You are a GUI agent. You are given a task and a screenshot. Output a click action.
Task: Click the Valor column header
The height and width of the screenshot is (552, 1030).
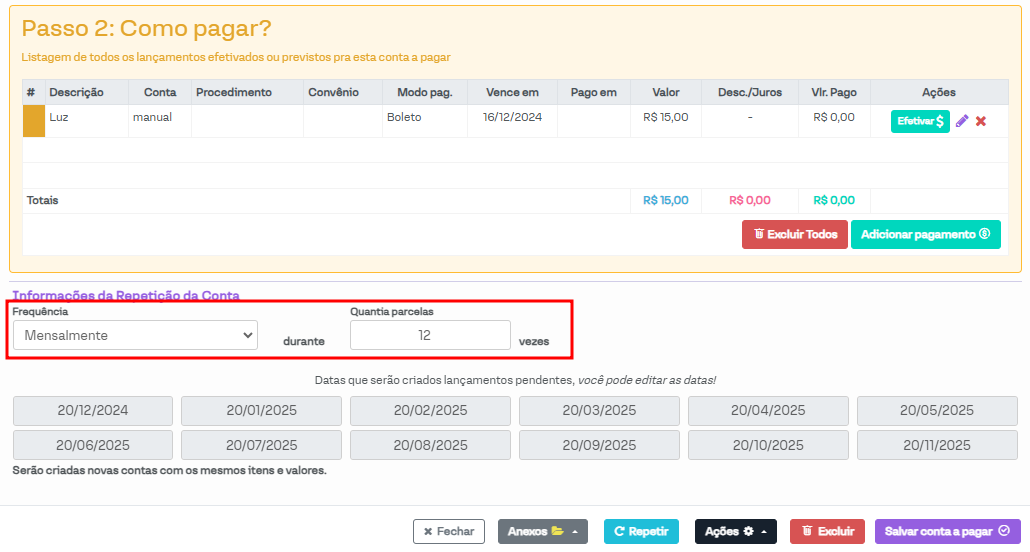[x=666, y=92]
